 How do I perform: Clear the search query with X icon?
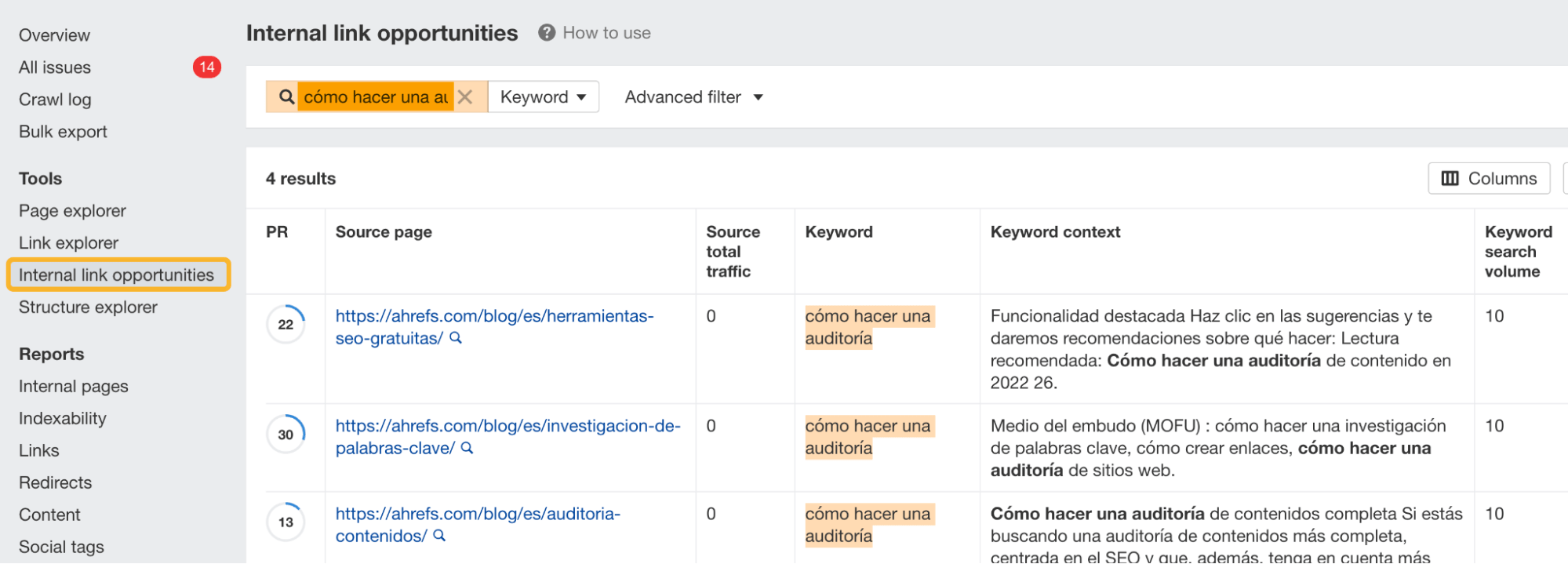465,97
